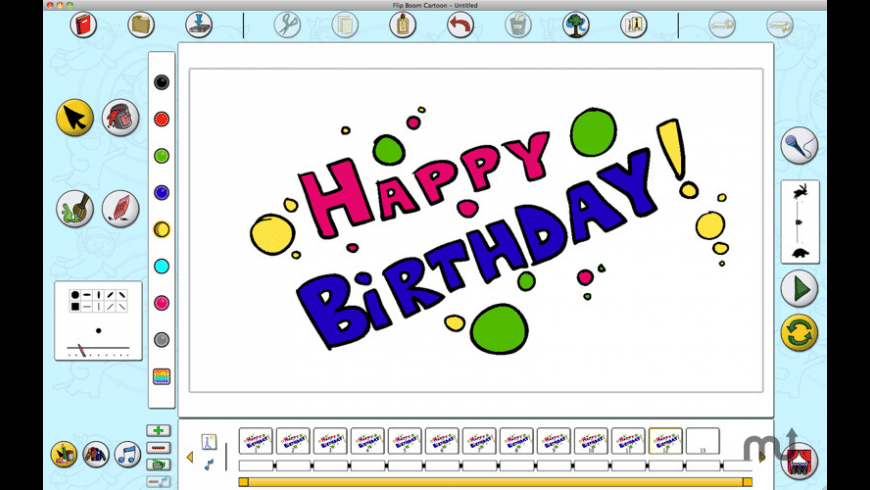Screen dimensions: 870x490
Task: Pick the green color swatch
Action: 161,156
